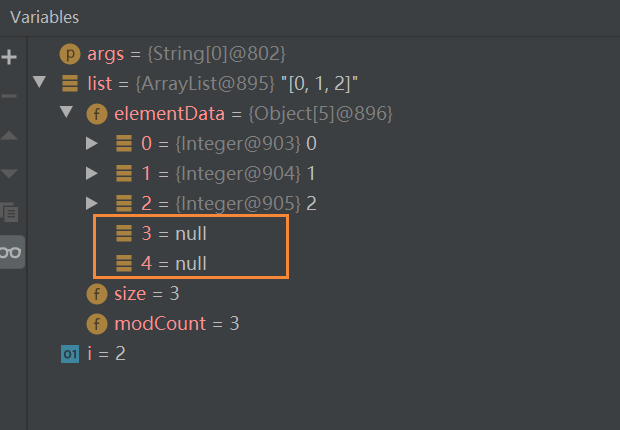Click the move watch down arrow
The image size is (620, 430).
9,173
